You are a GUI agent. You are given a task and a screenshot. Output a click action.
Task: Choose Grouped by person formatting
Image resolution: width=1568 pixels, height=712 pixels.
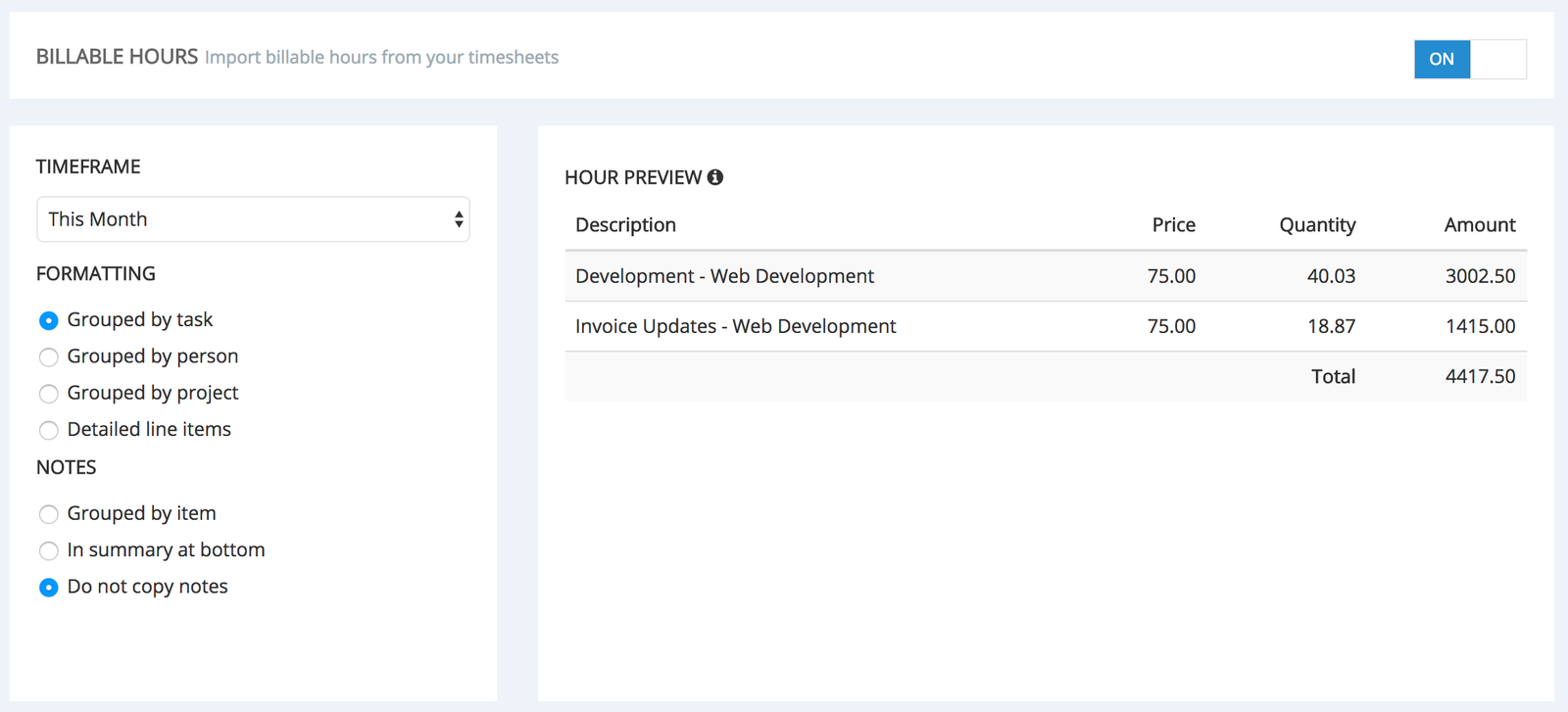pos(48,356)
